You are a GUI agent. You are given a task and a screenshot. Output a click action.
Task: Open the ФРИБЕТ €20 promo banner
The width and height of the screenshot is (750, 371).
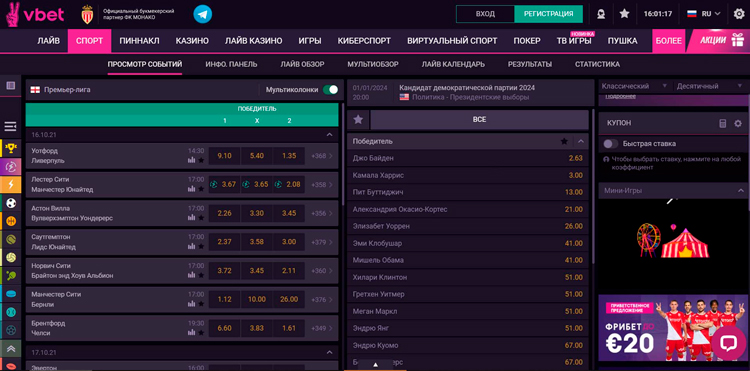click(672, 327)
